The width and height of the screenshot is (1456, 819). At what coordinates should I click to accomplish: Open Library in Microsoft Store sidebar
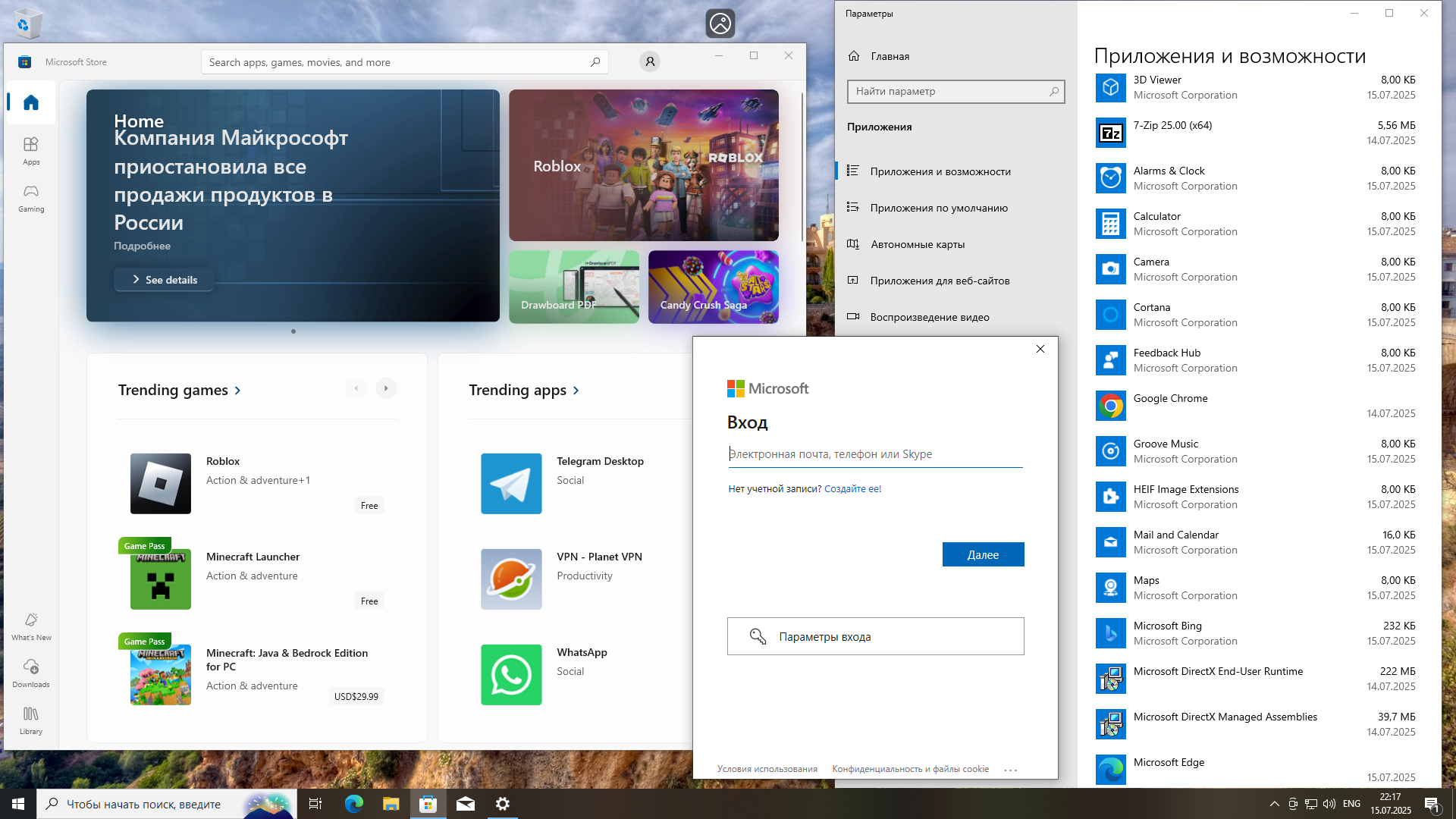tap(31, 720)
